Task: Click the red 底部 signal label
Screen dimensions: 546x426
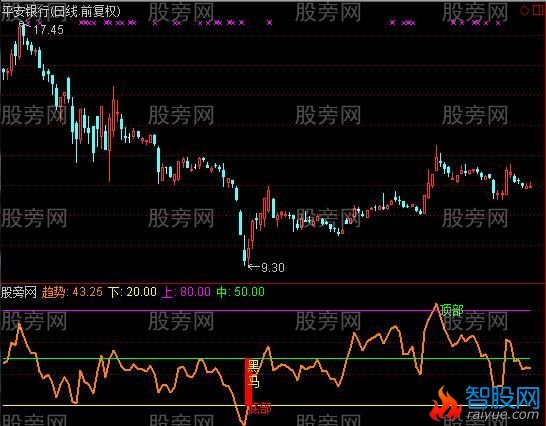Action: (x=259, y=408)
